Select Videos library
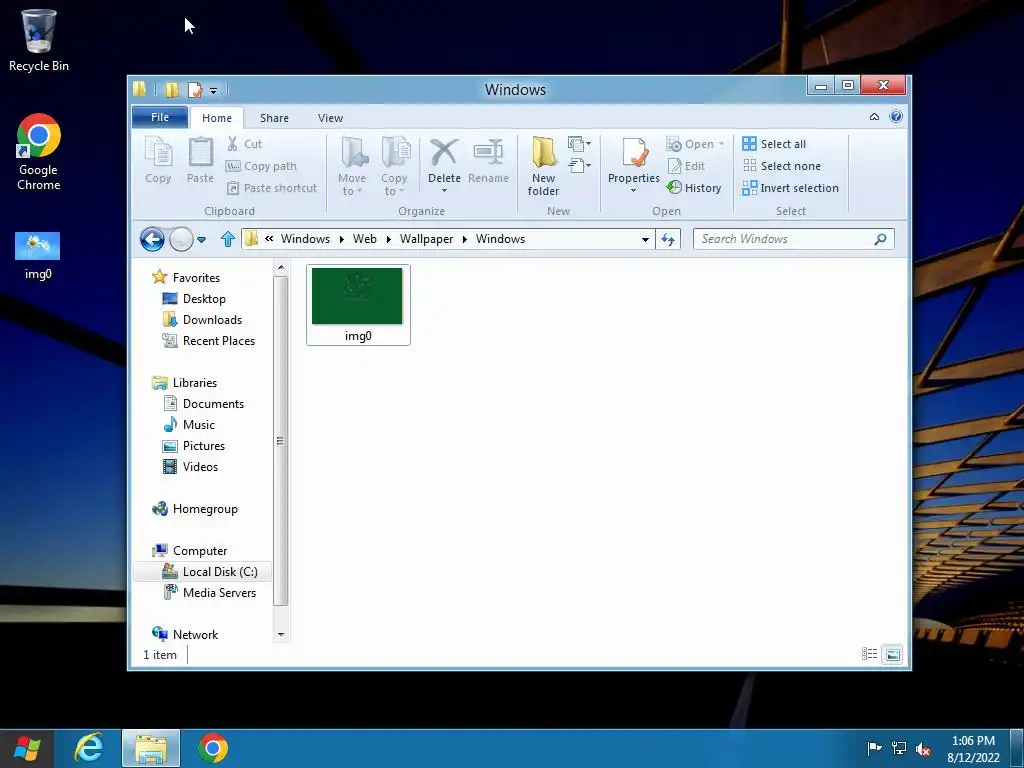1024x768 pixels. point(191,467)
